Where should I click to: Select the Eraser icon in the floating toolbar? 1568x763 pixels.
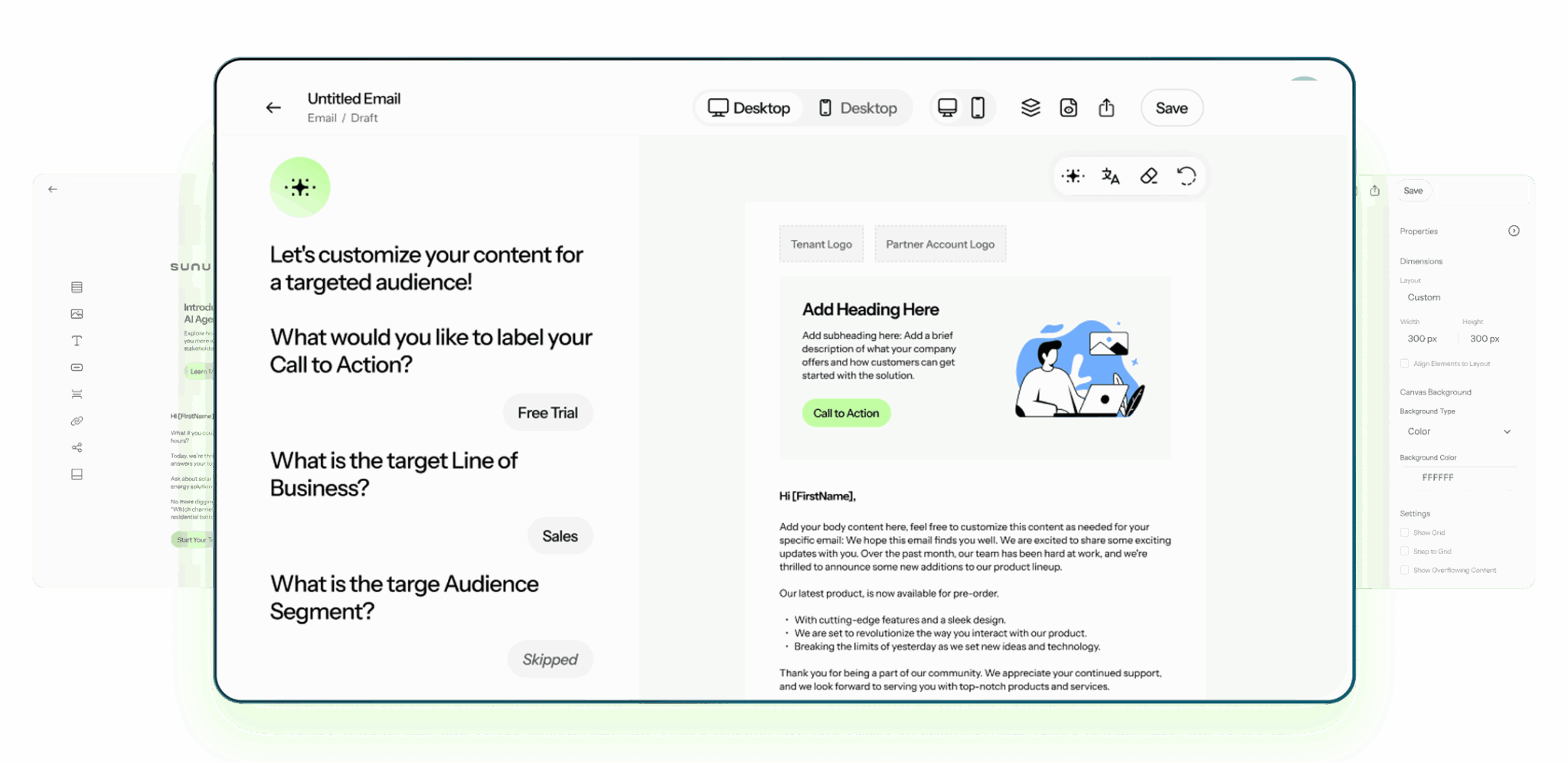(x=1148, y=175)
